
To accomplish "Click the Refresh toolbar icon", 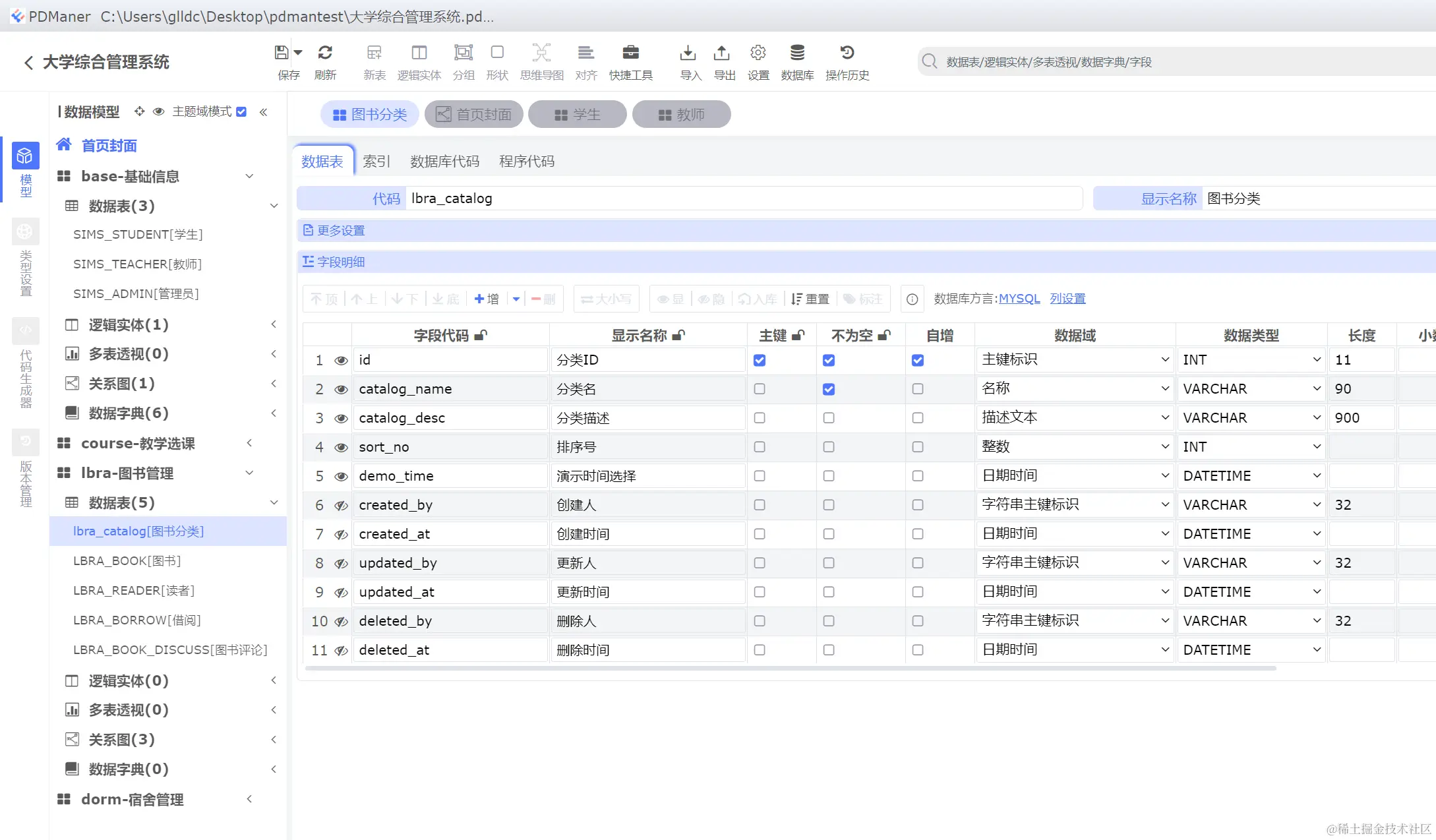I will [x=325, y=53].
